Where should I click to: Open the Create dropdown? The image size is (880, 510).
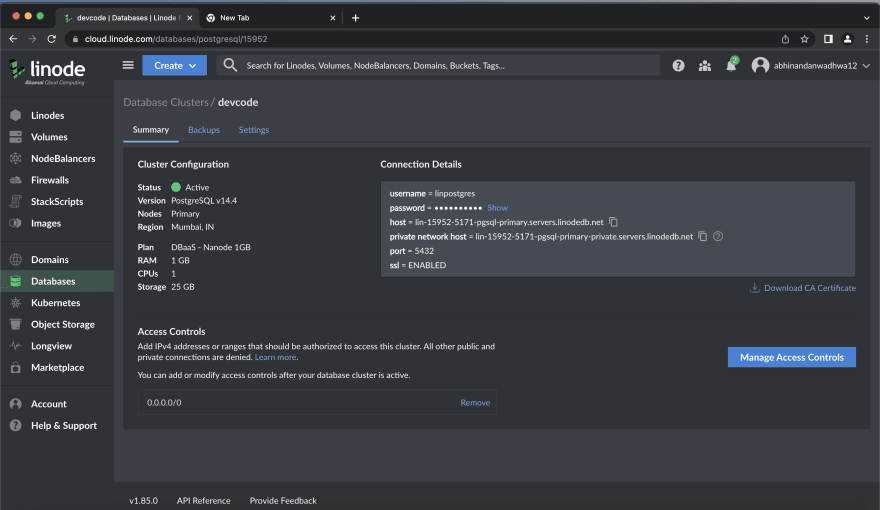pos(175,66)
